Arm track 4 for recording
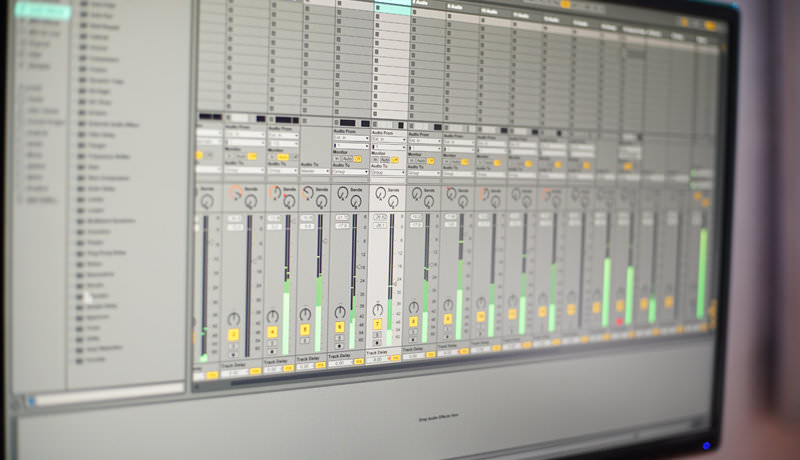800x460 pixels. [272, 351]
